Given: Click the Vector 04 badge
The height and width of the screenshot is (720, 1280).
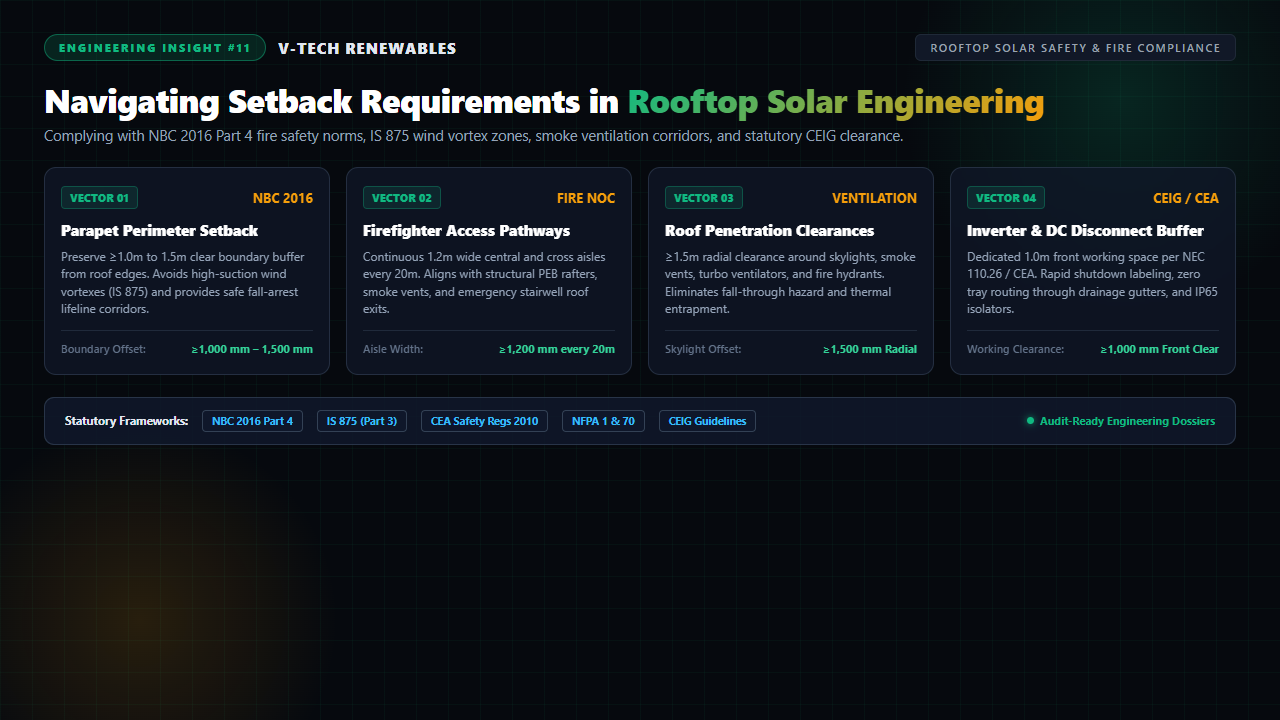Looking at the screenshot, I should (x=1006, y=198).
